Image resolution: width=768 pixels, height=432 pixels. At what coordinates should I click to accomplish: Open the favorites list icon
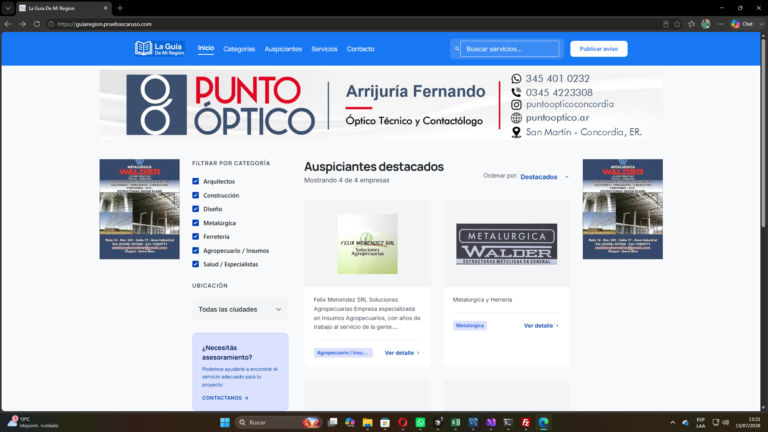tap(692, 24)
